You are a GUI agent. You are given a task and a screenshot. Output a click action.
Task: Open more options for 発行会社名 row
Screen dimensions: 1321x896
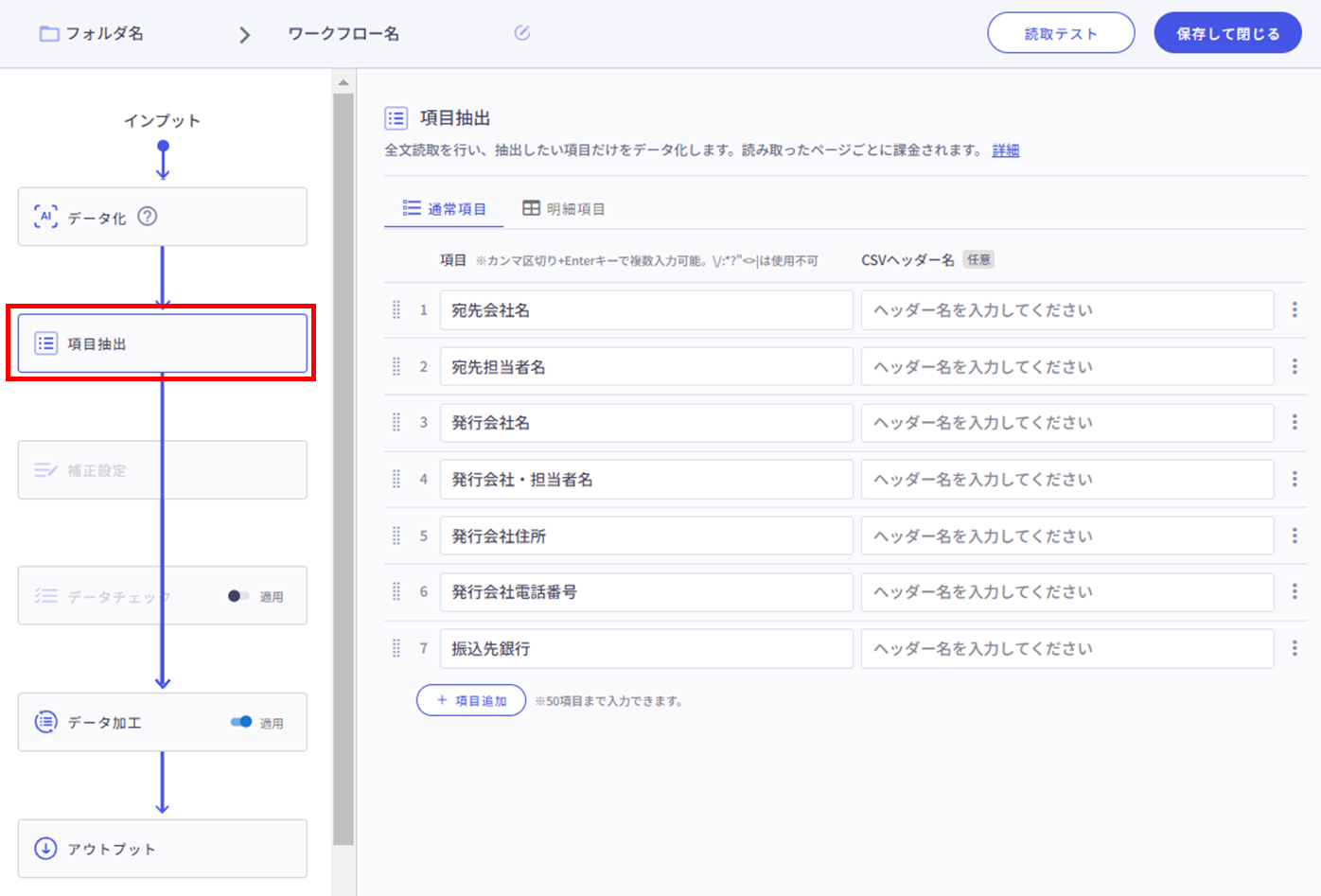[1295, 422]
